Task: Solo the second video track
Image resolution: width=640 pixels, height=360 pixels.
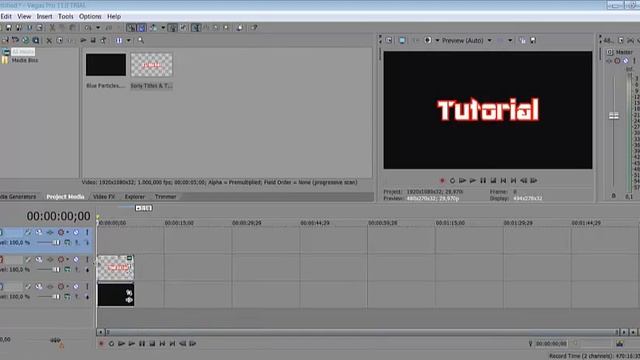Action: pyautogui.click(x=87, y=259)
